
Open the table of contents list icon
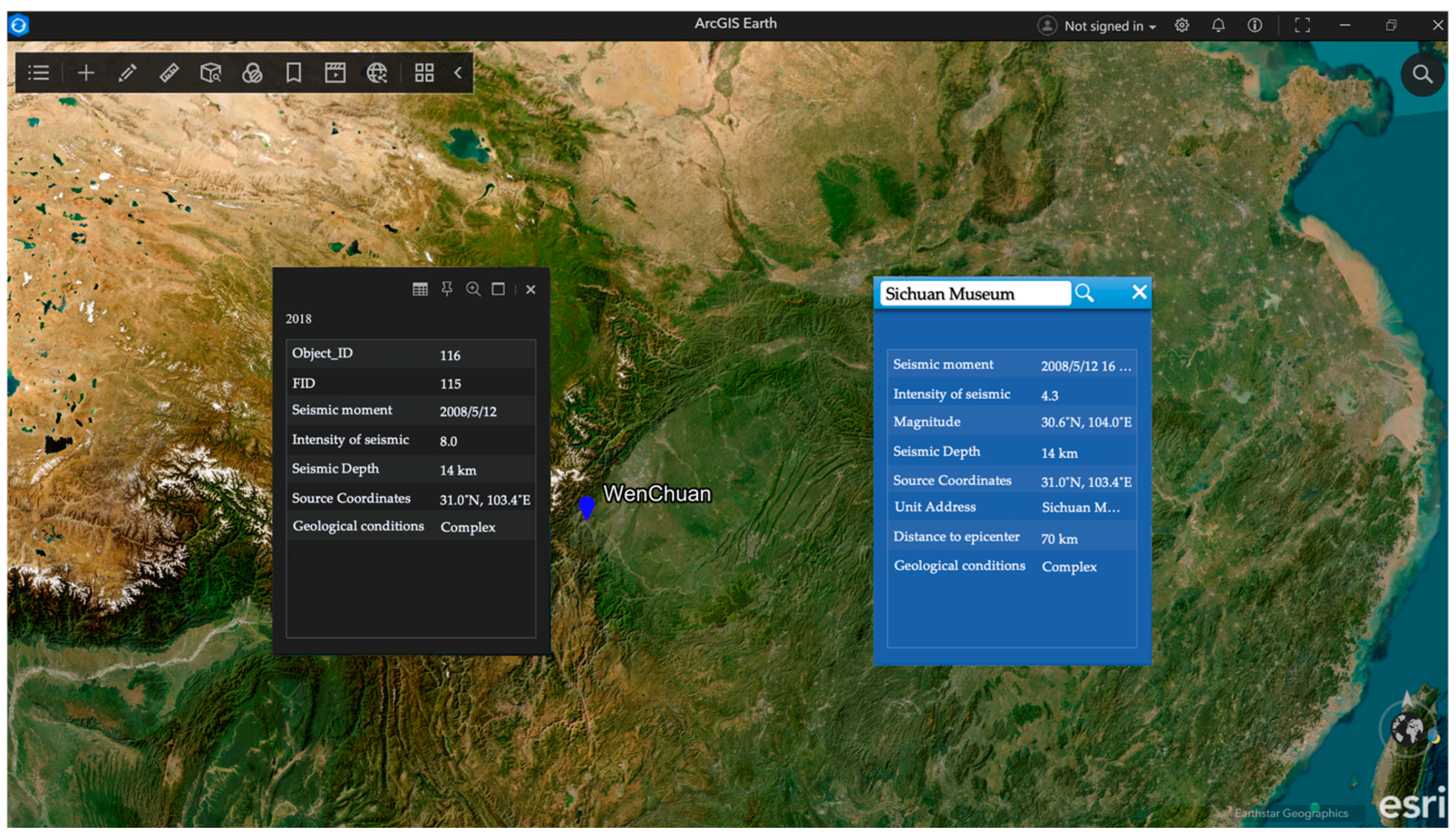click(39, 73)
